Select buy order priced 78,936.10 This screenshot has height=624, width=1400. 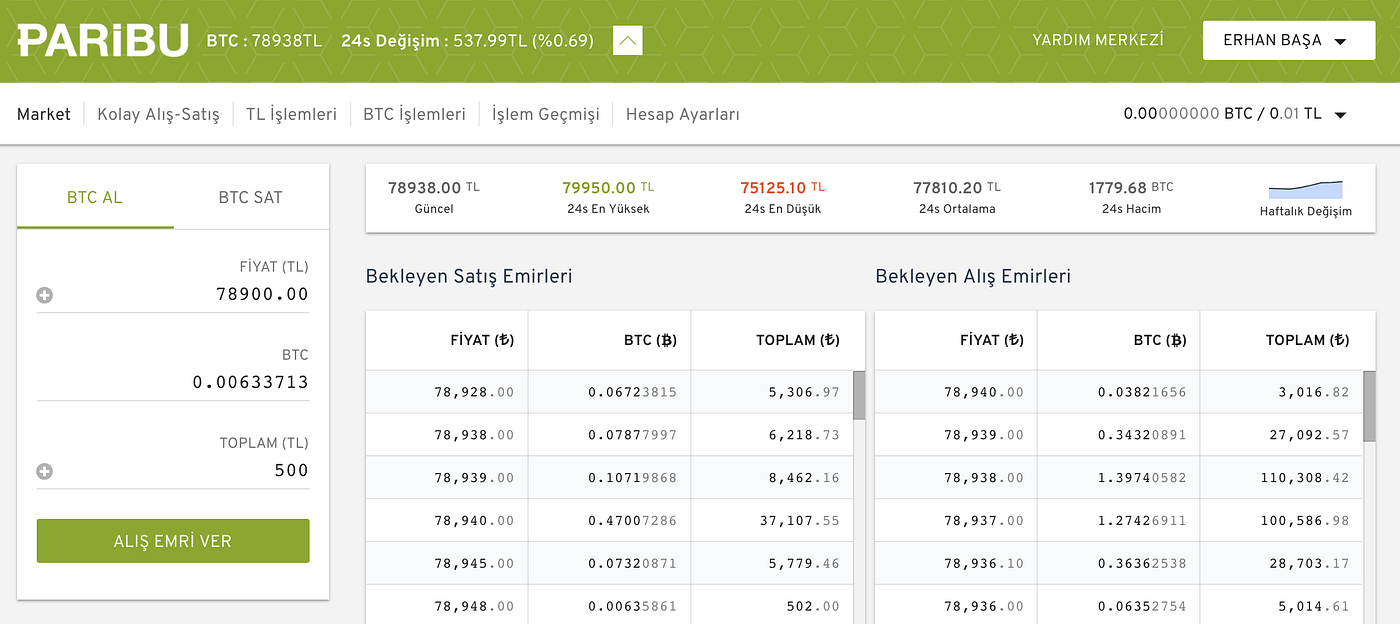[1119, 564]
